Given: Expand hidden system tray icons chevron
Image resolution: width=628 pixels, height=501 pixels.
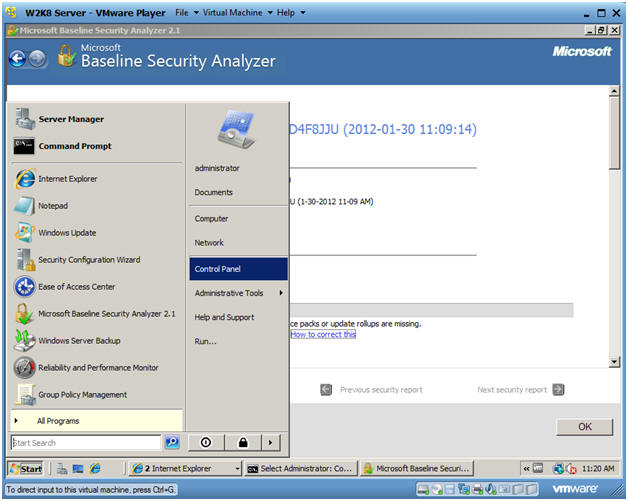Looking at the screenshot, I should (526, 468).
